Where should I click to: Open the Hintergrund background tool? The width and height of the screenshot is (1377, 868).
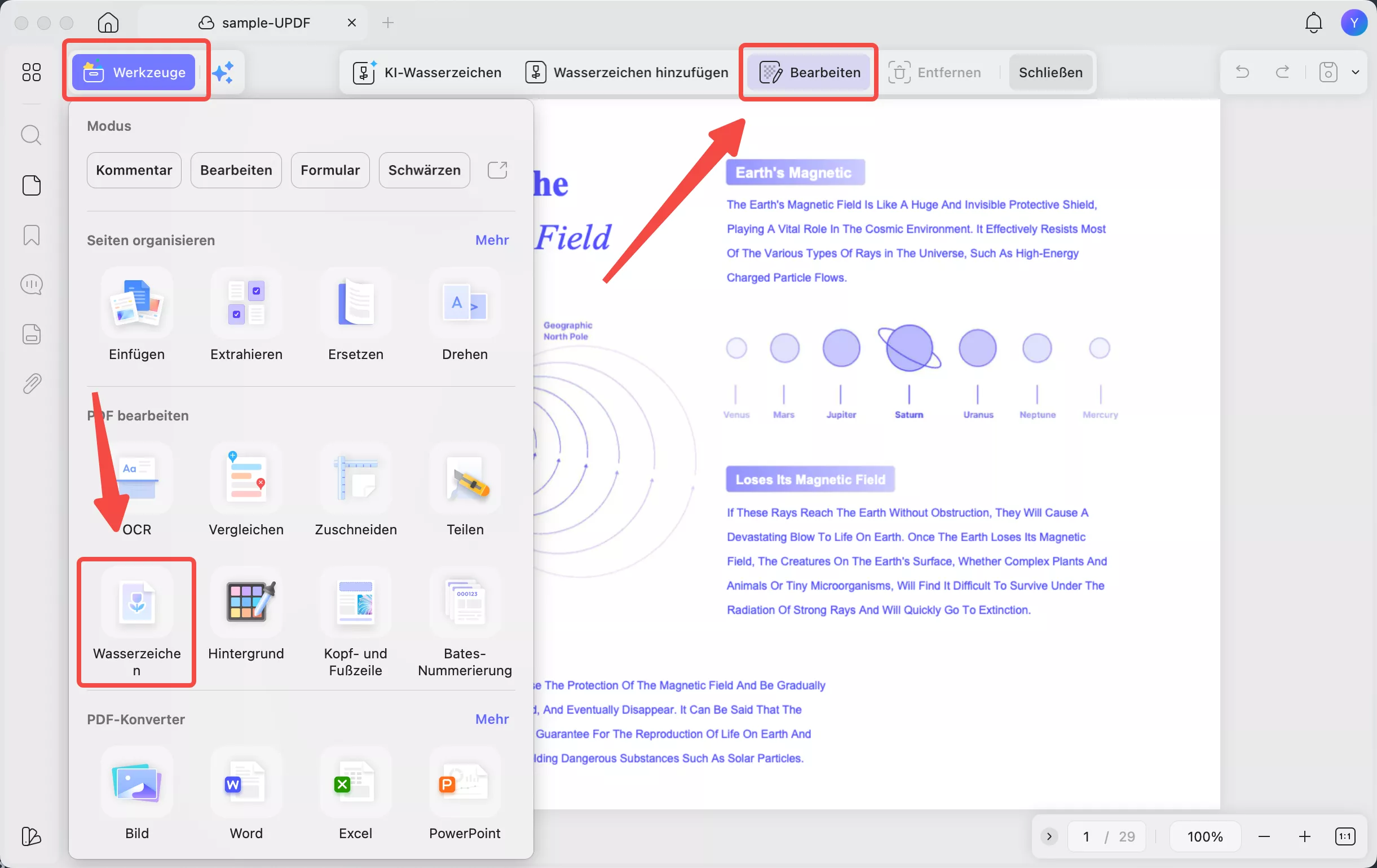(246, 615)
